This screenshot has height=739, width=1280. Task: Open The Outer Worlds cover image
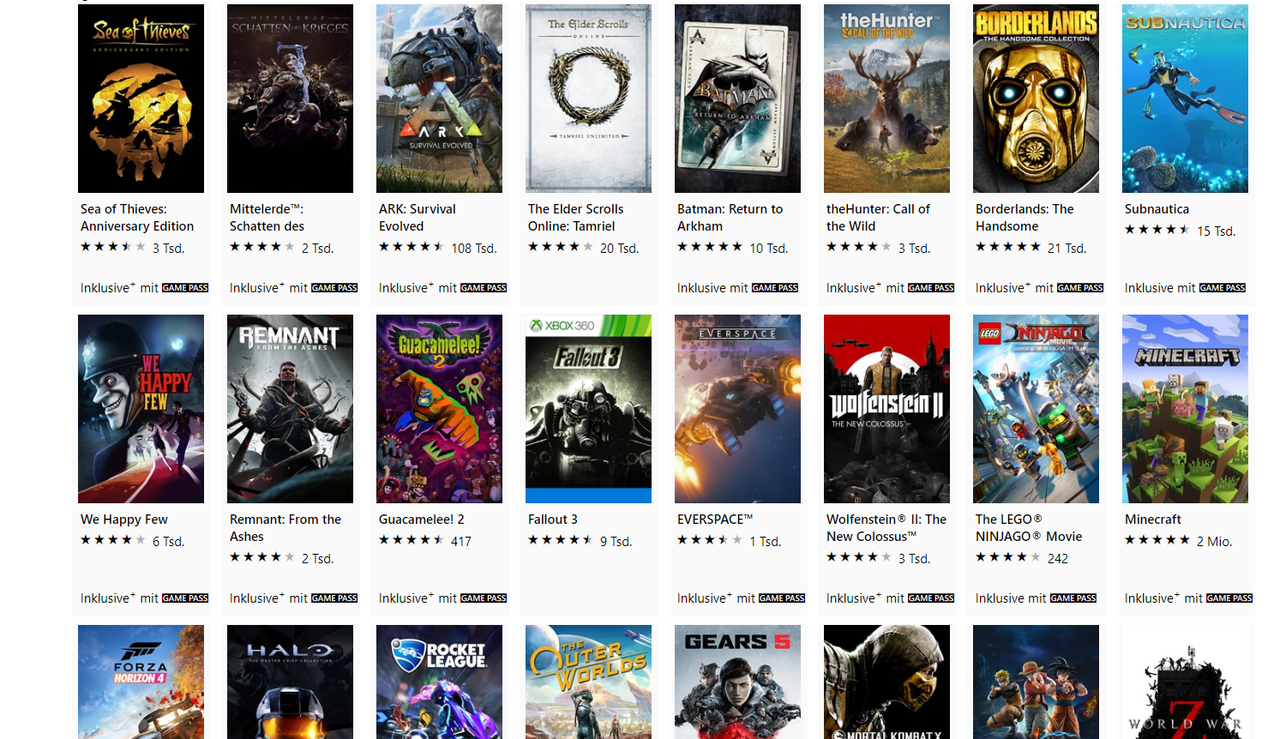588,682
